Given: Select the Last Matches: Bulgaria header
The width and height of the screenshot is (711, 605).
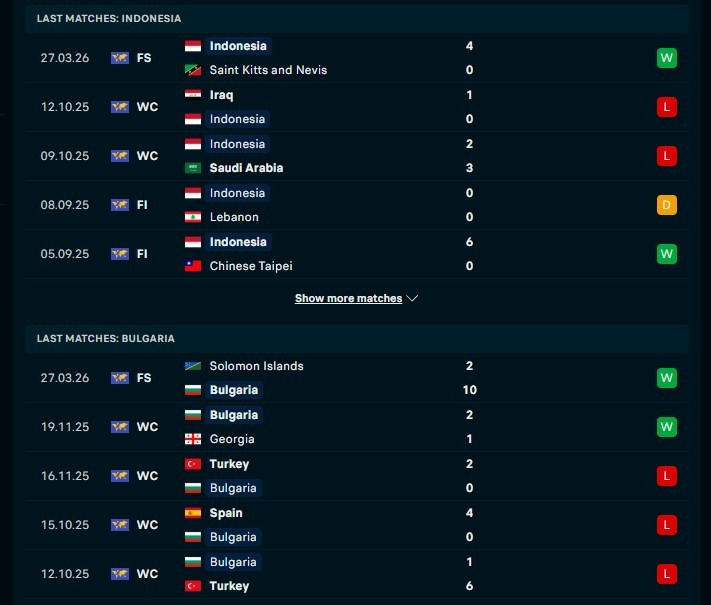Looking at the screenshot, I should (106, 339).
